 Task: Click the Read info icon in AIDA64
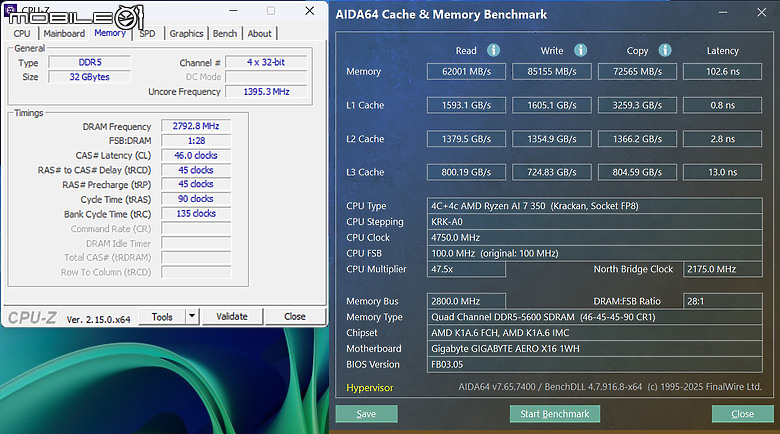point(493,50)
